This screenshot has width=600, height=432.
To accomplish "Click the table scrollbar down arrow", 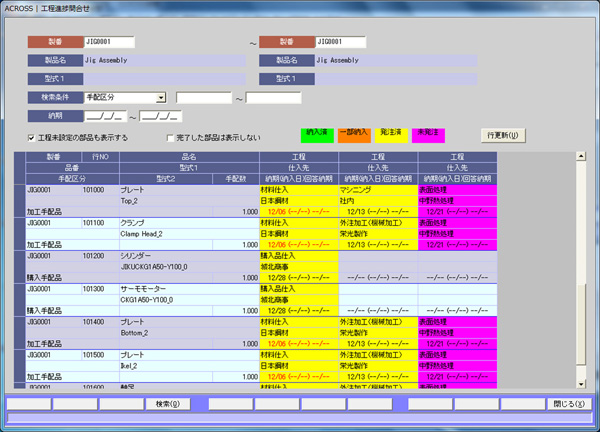I will pyautogui.click(x=581, y=384).
